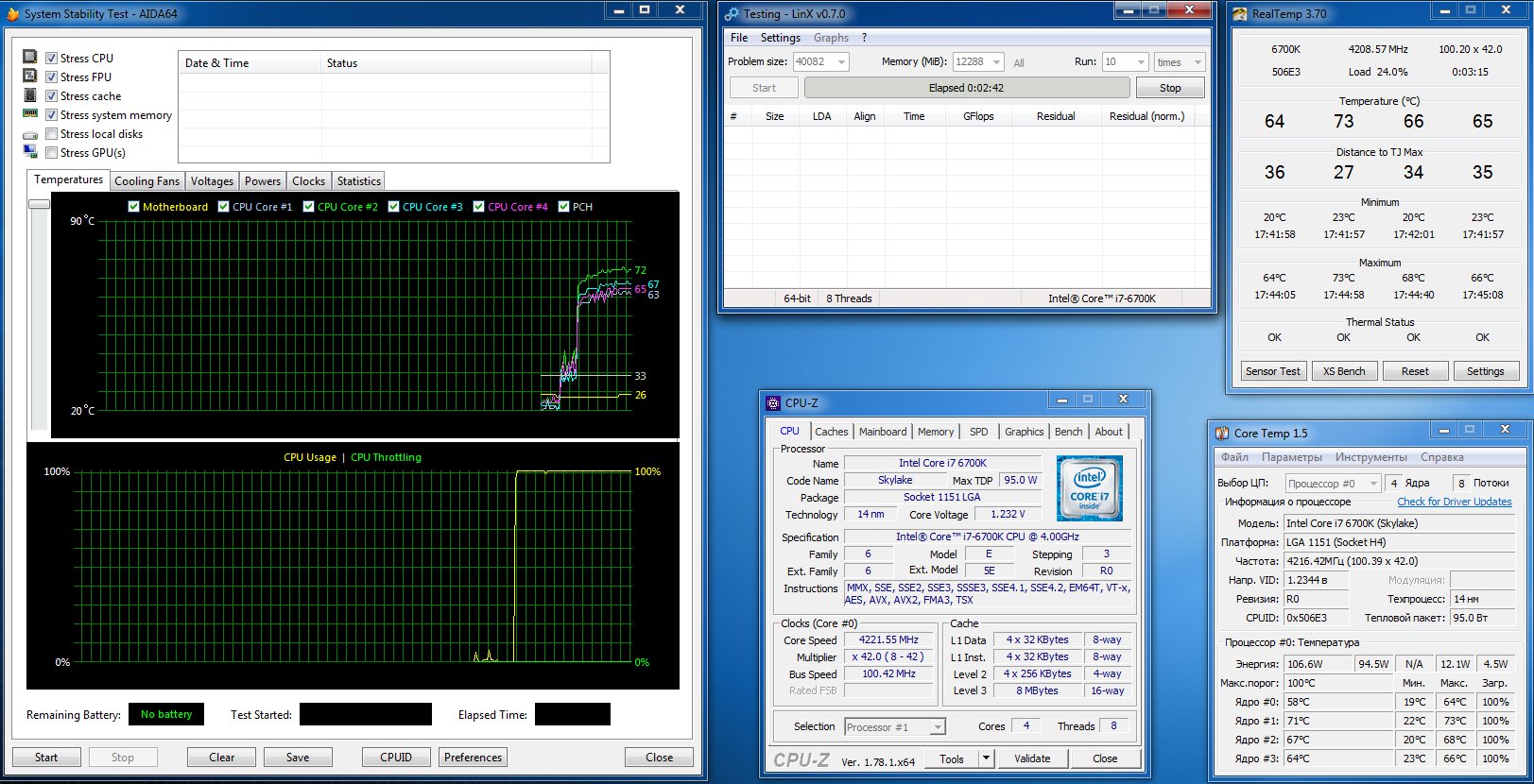The width and height of the screenshot is (1534, 784).
Task: Click the Stress system memory RAM icon
Action: (30, 114)
